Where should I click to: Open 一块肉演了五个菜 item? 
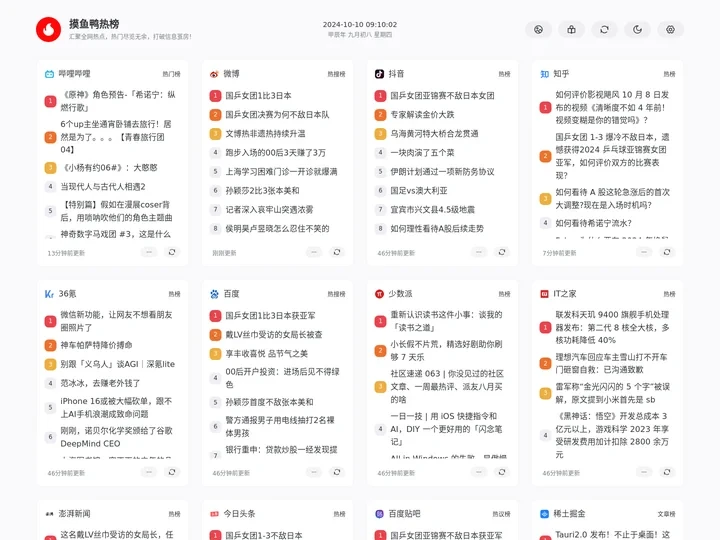(422, 152)
